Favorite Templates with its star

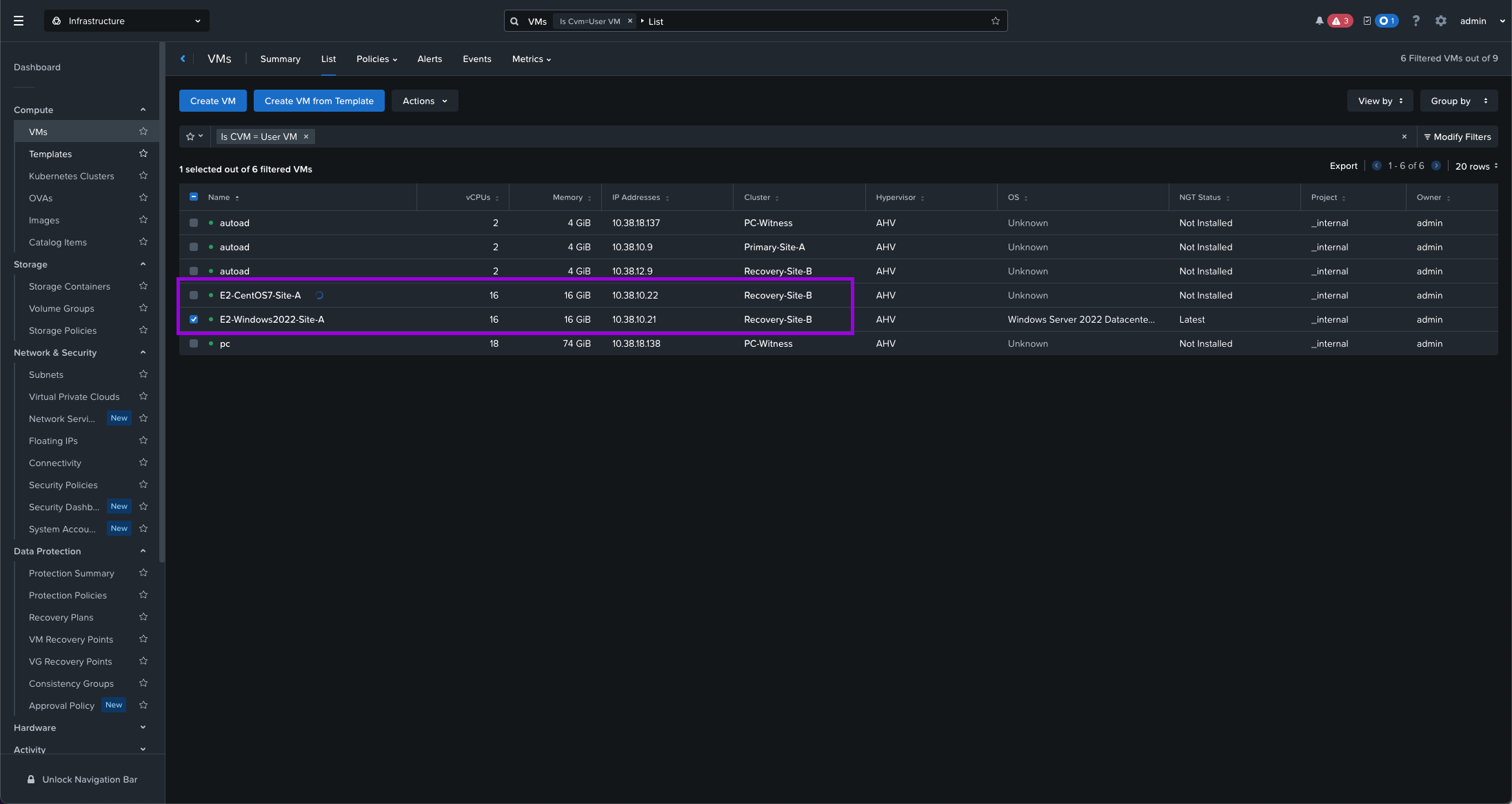click(x=143, y=154)
